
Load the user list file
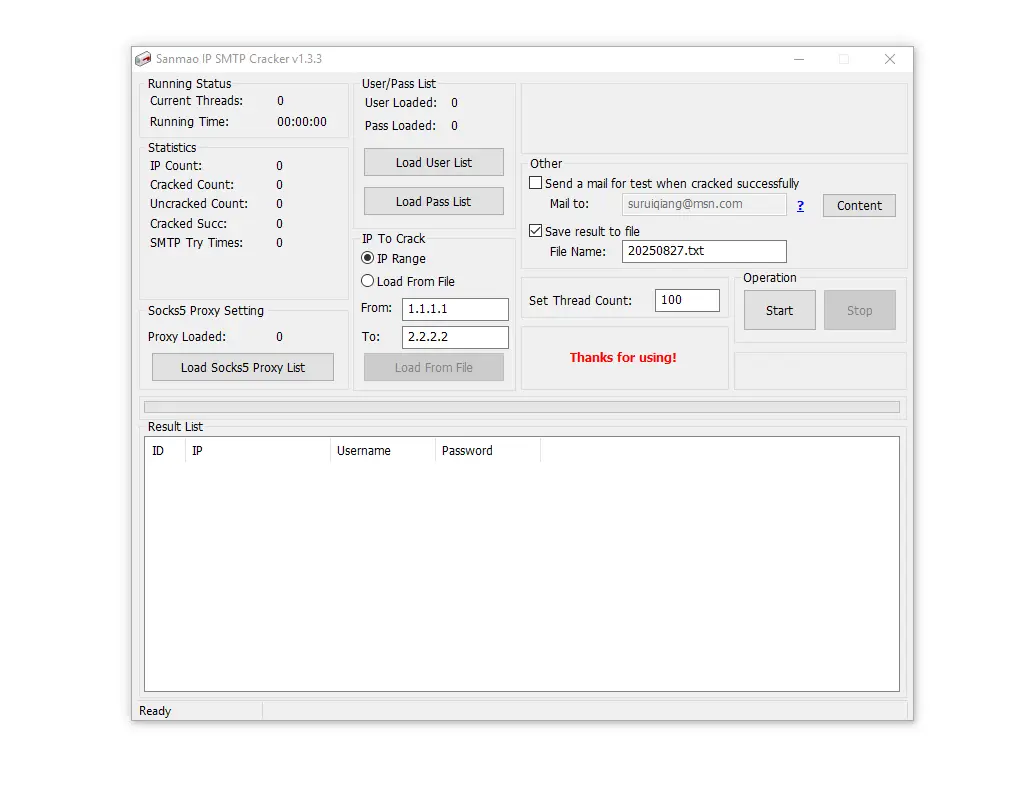click(x=433, y=162)
